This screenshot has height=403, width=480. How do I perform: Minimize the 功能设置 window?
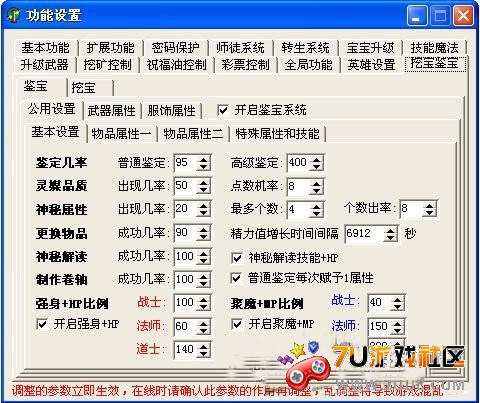(x=417, y=16)
